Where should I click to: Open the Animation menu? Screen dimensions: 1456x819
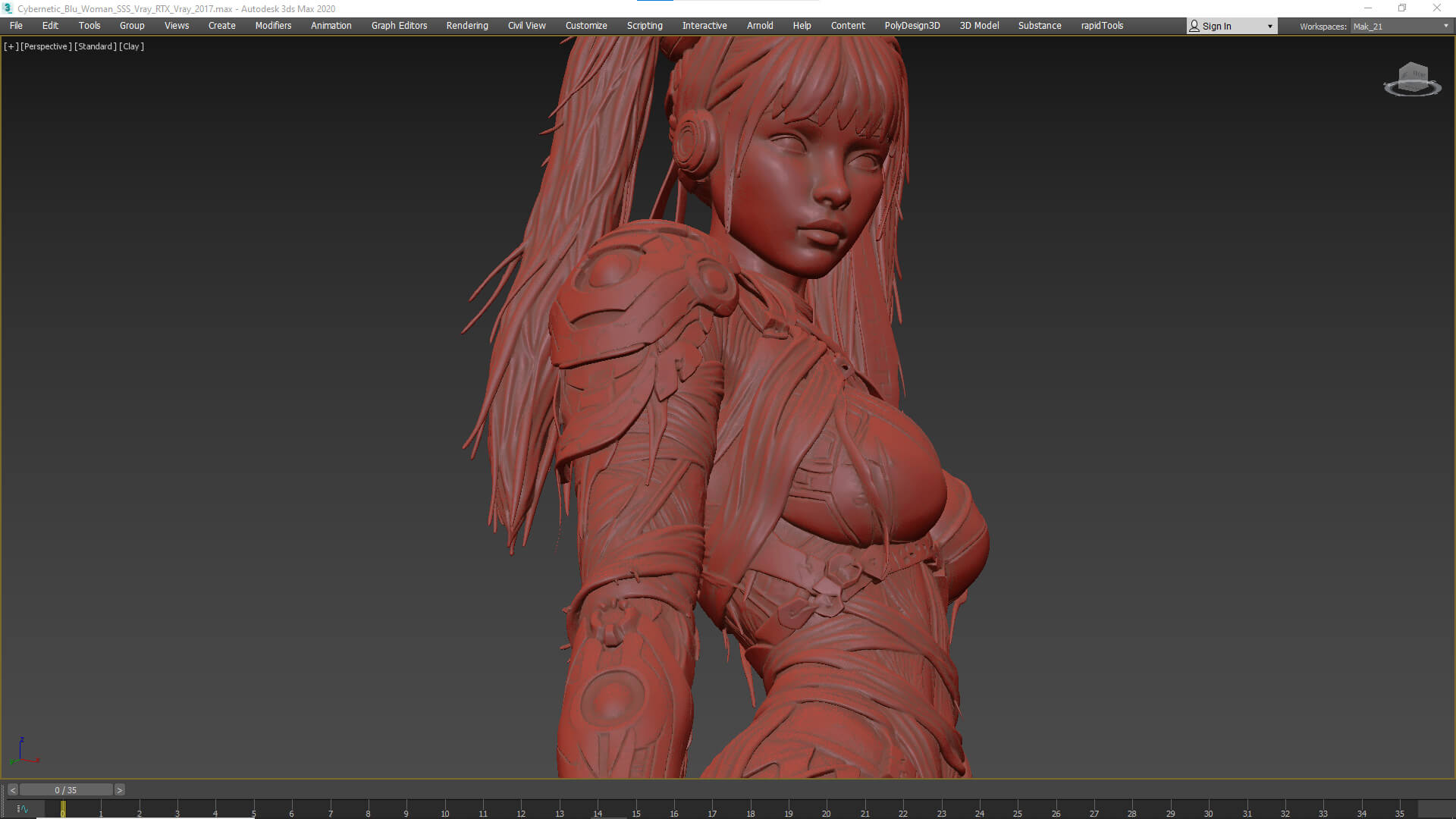[x=331, y=26]
